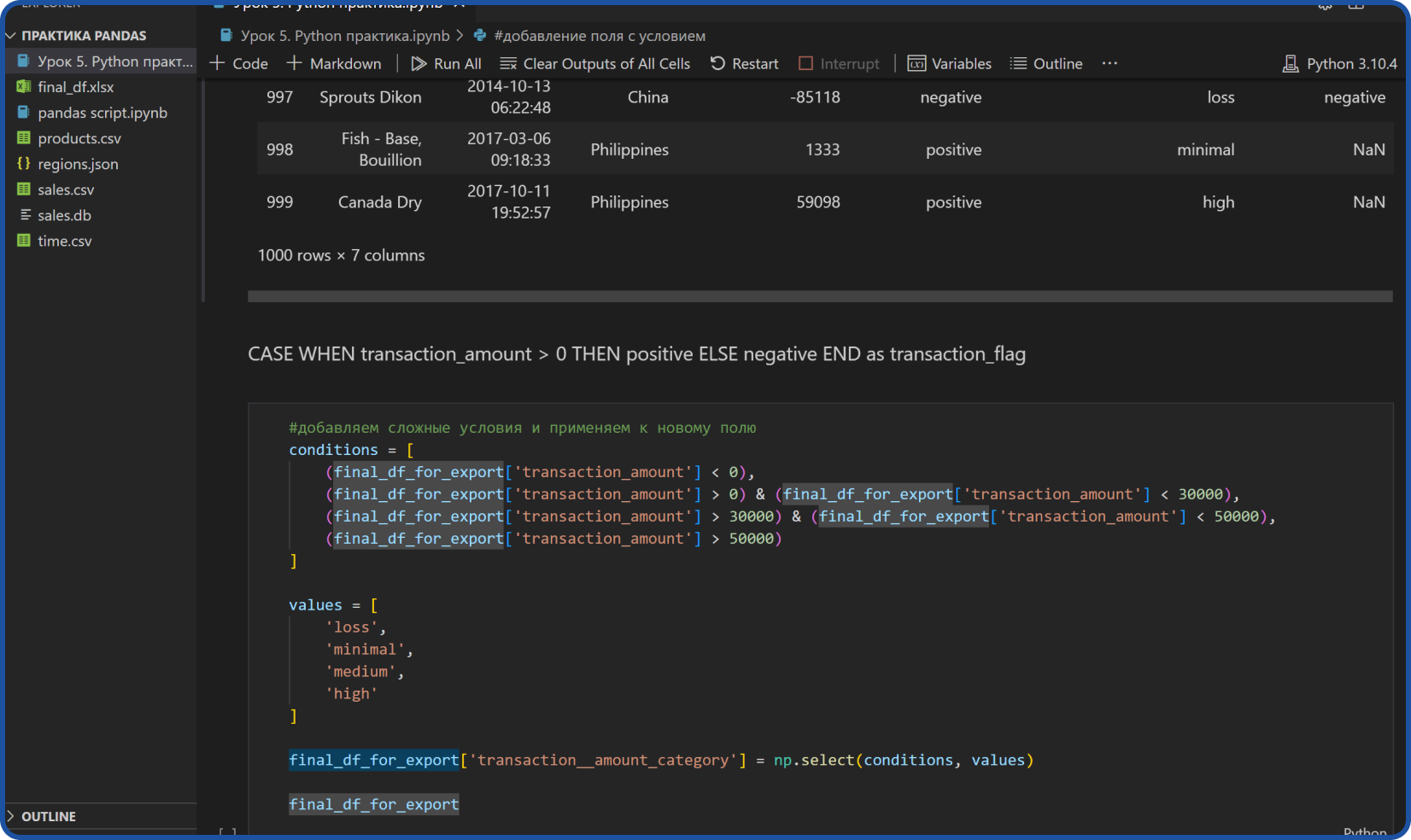The image size is (1411, 840).
Task: Click the '> 50000)' condition line
Action: coord(553,539)
